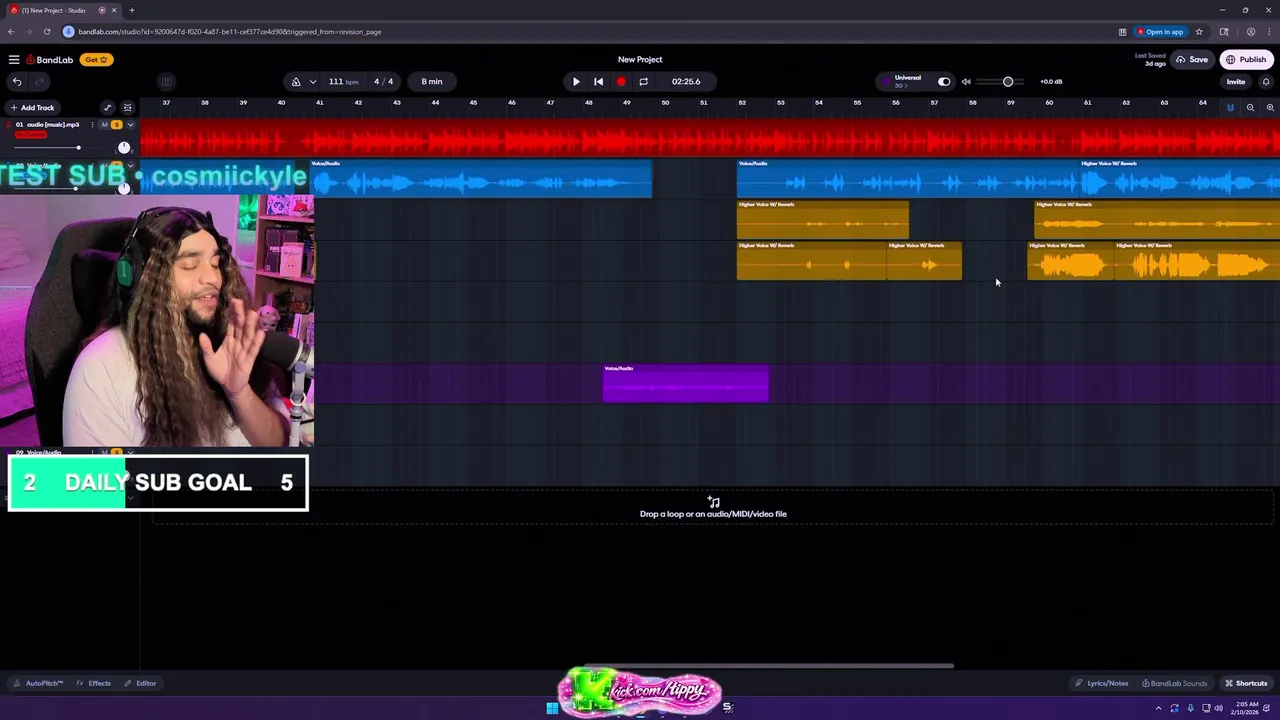Screen dimensions: 1280x720
Task: Change the 4/4 time signature
Action: pos(384,82)
